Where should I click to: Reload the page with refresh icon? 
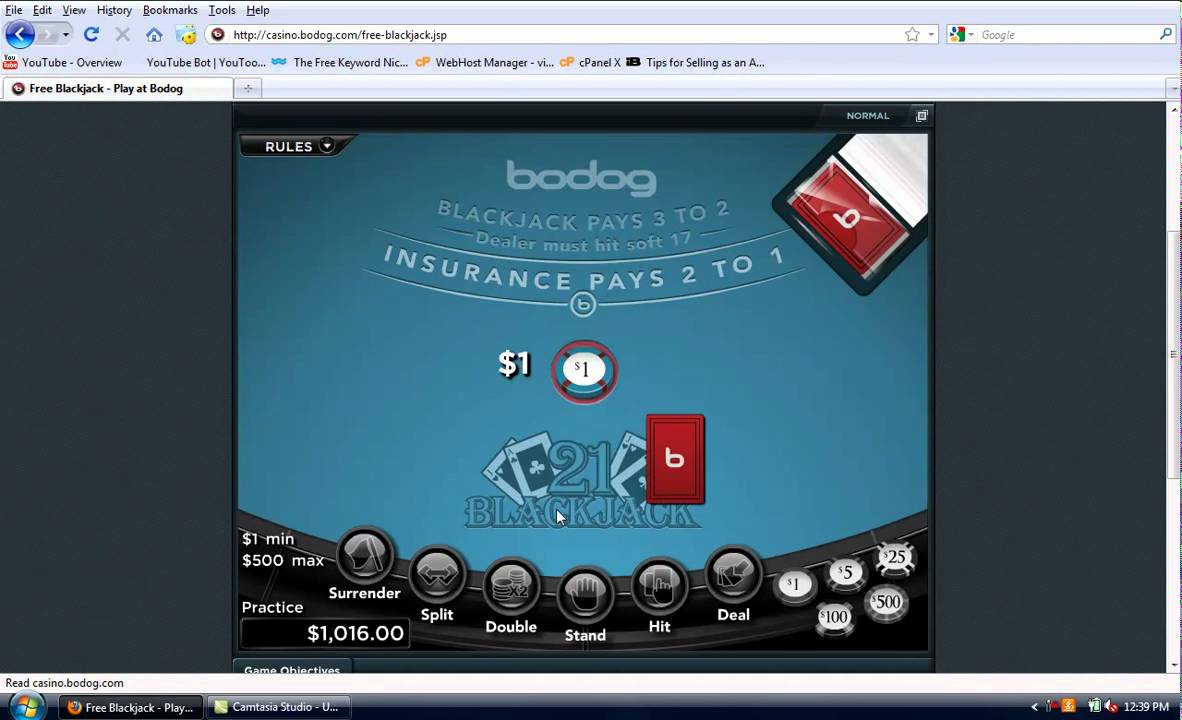[91, 35]
